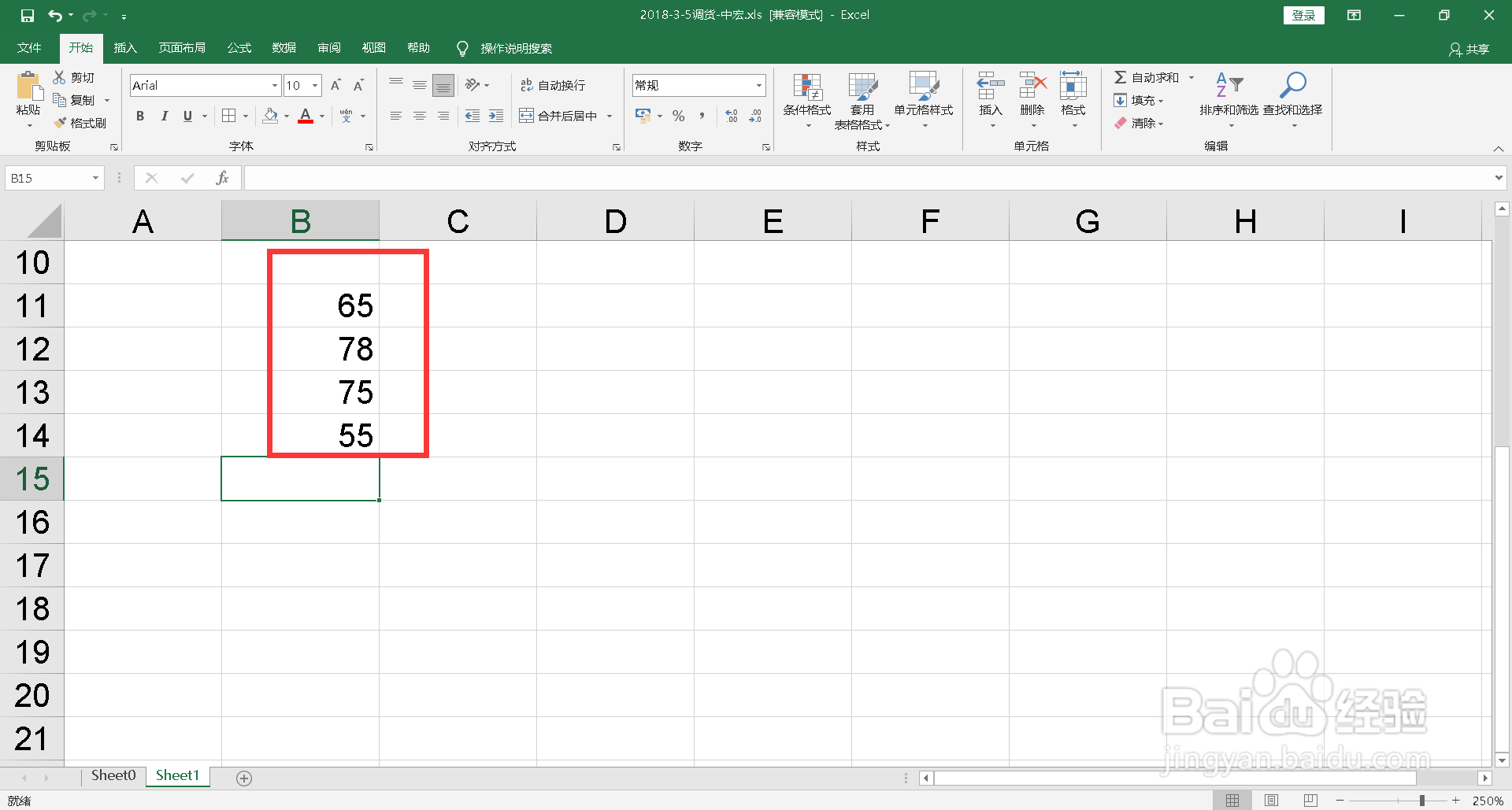Toggle Bold formatting
Image resolution: width=1512 pixels, height=810 pixels.
pyautogui.click(x=140, y=116)
